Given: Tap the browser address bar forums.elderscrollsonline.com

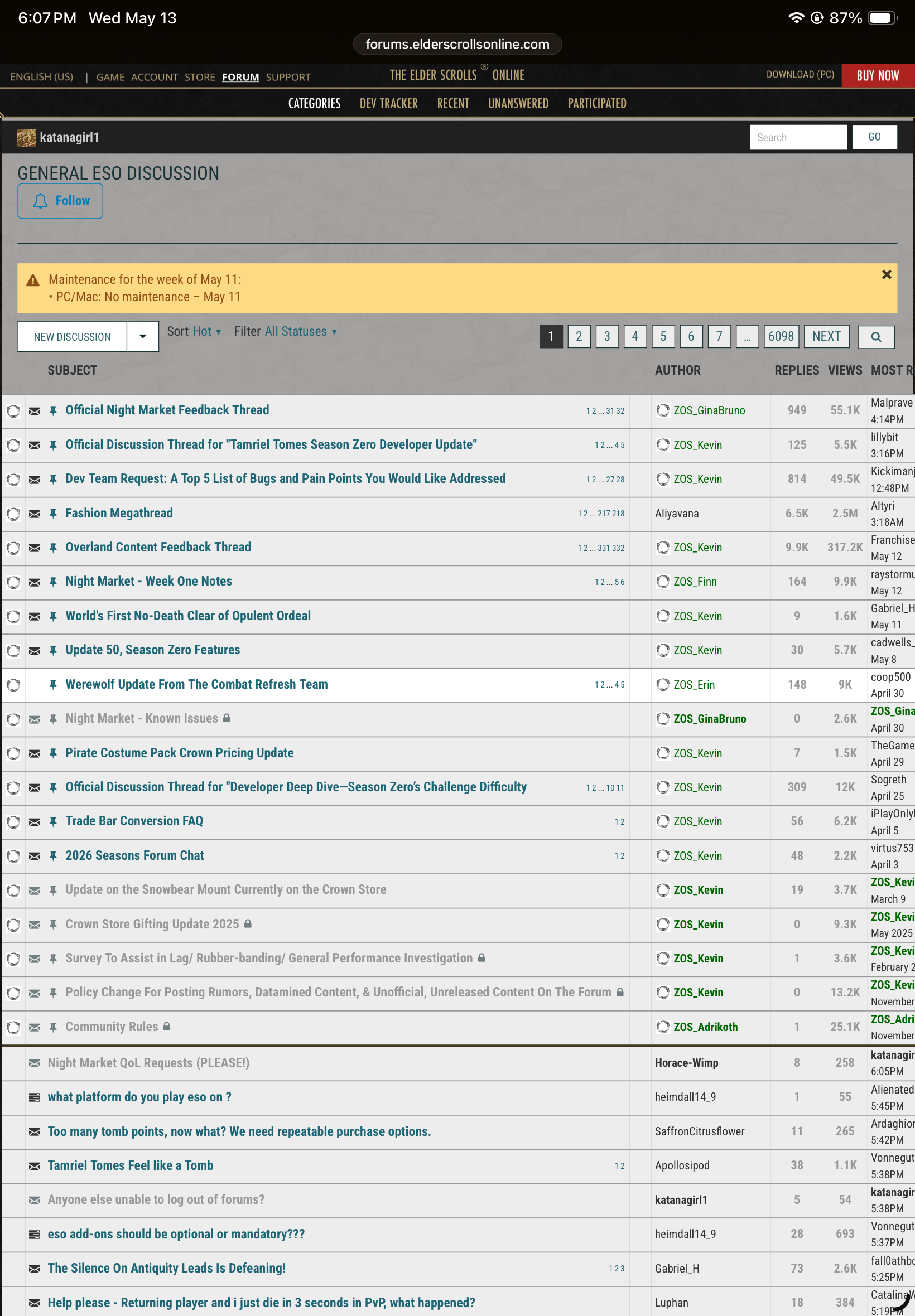Looking at the screenshot, I should (x=458, y=44).
